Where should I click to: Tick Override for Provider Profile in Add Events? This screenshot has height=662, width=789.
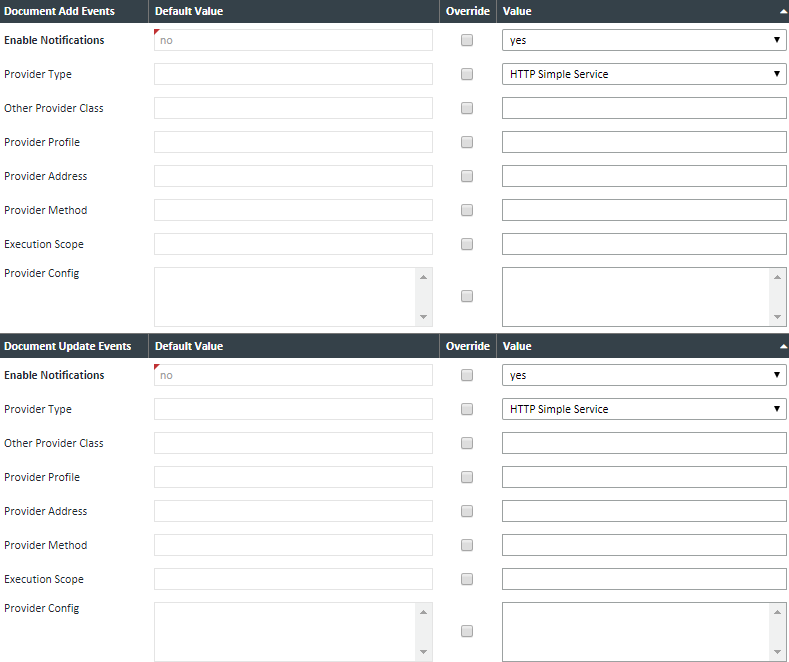click(467, 143)
